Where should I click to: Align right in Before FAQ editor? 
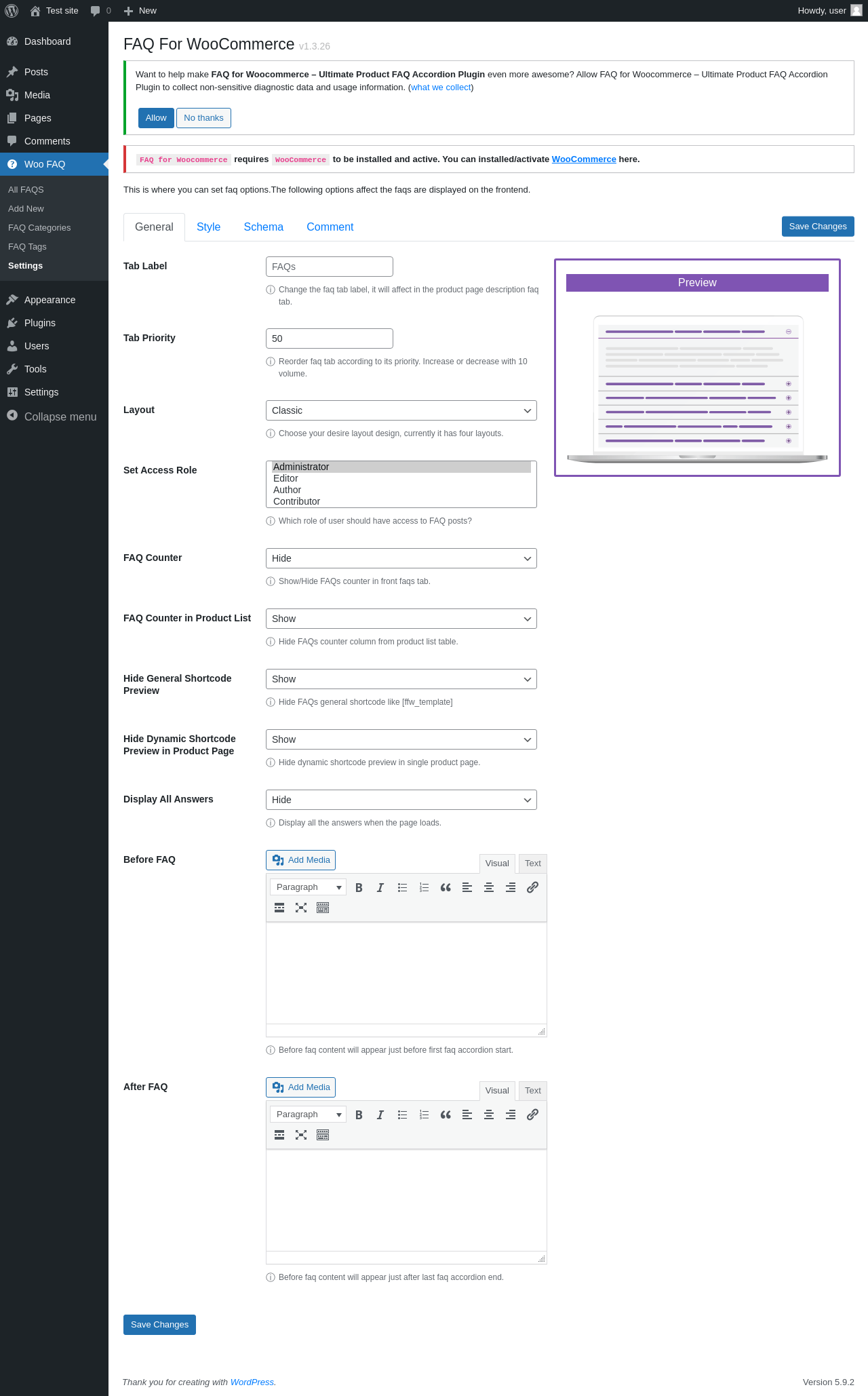pyautogui.click(x=511, y=887)
